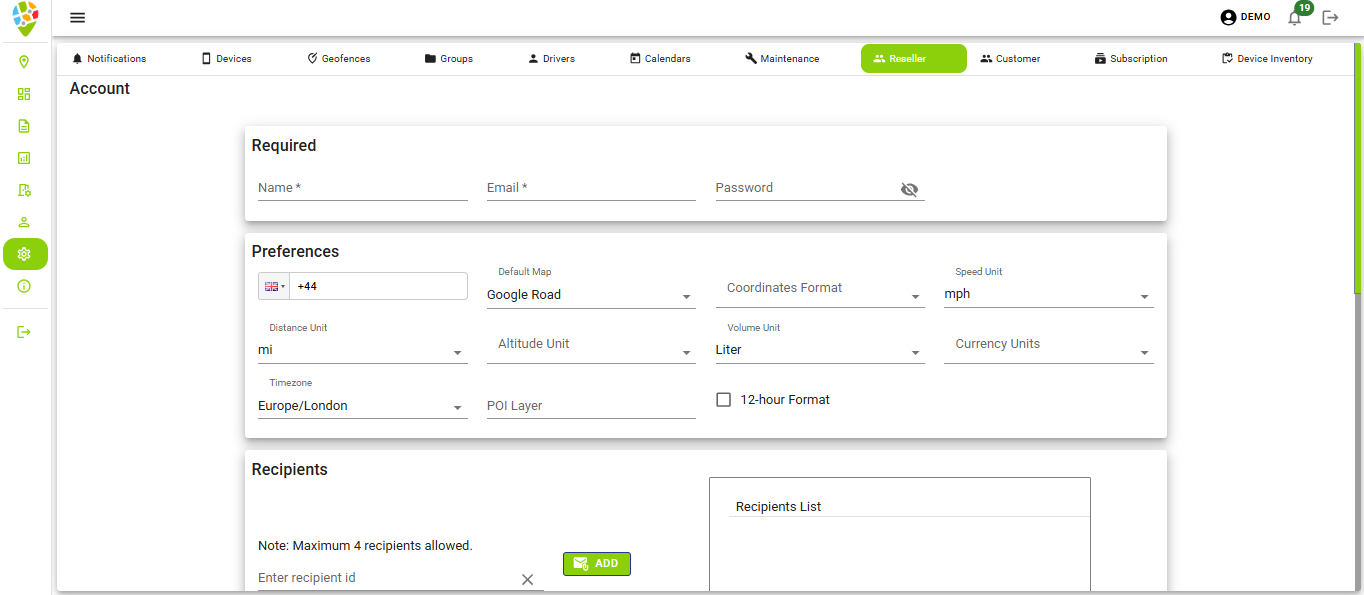Click the logout icon at top right
1364x595 pixels.
(x=1330, y=17)
